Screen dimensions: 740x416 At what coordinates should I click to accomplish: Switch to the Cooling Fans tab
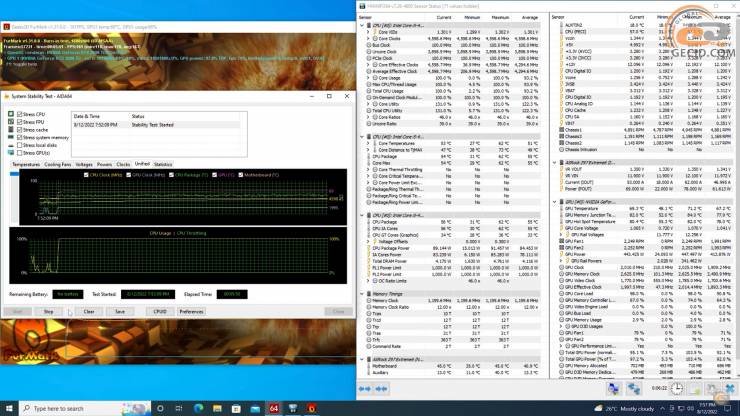[58, 164]
